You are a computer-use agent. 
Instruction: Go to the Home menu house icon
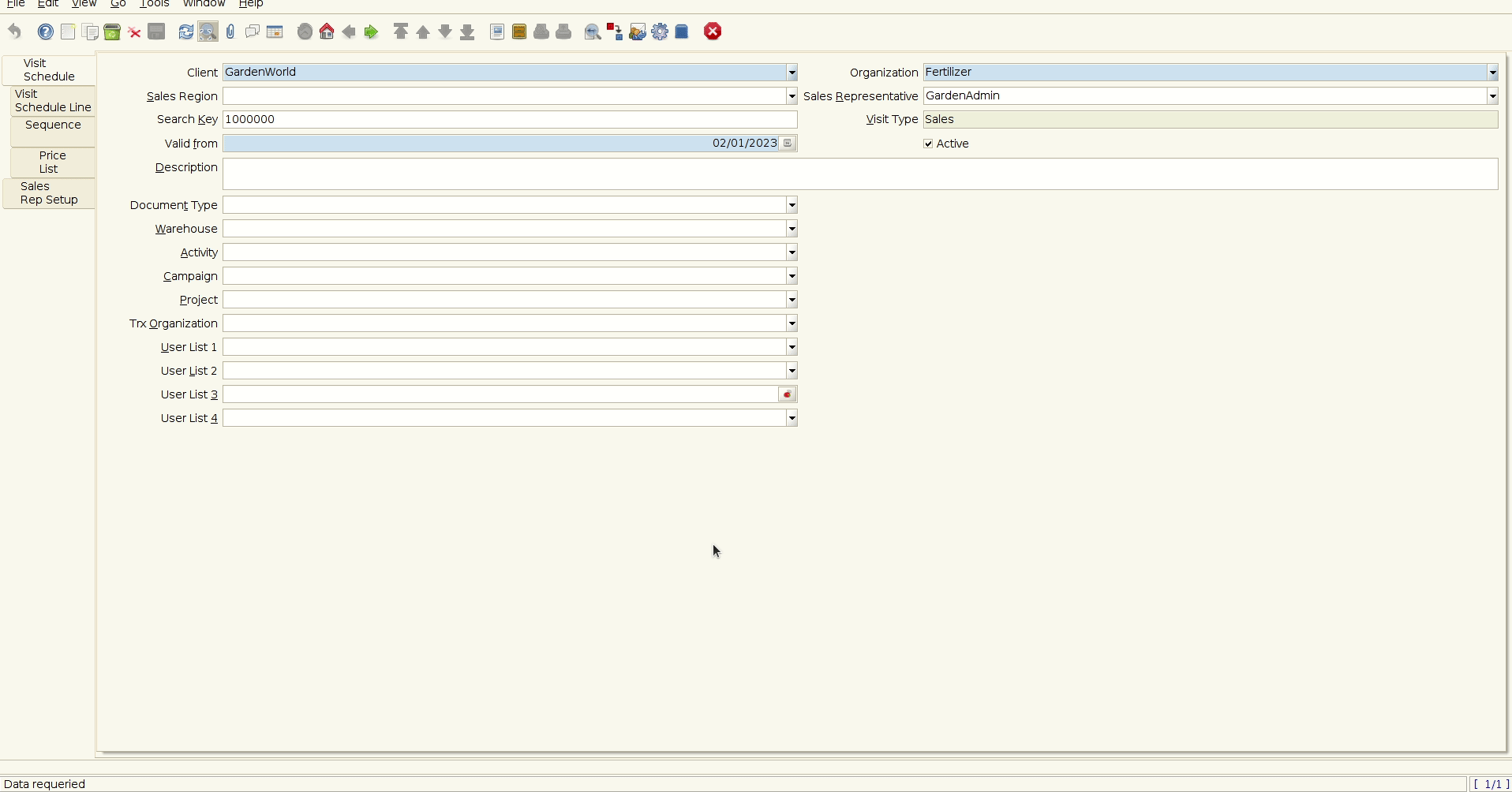[x=327, y=32]
